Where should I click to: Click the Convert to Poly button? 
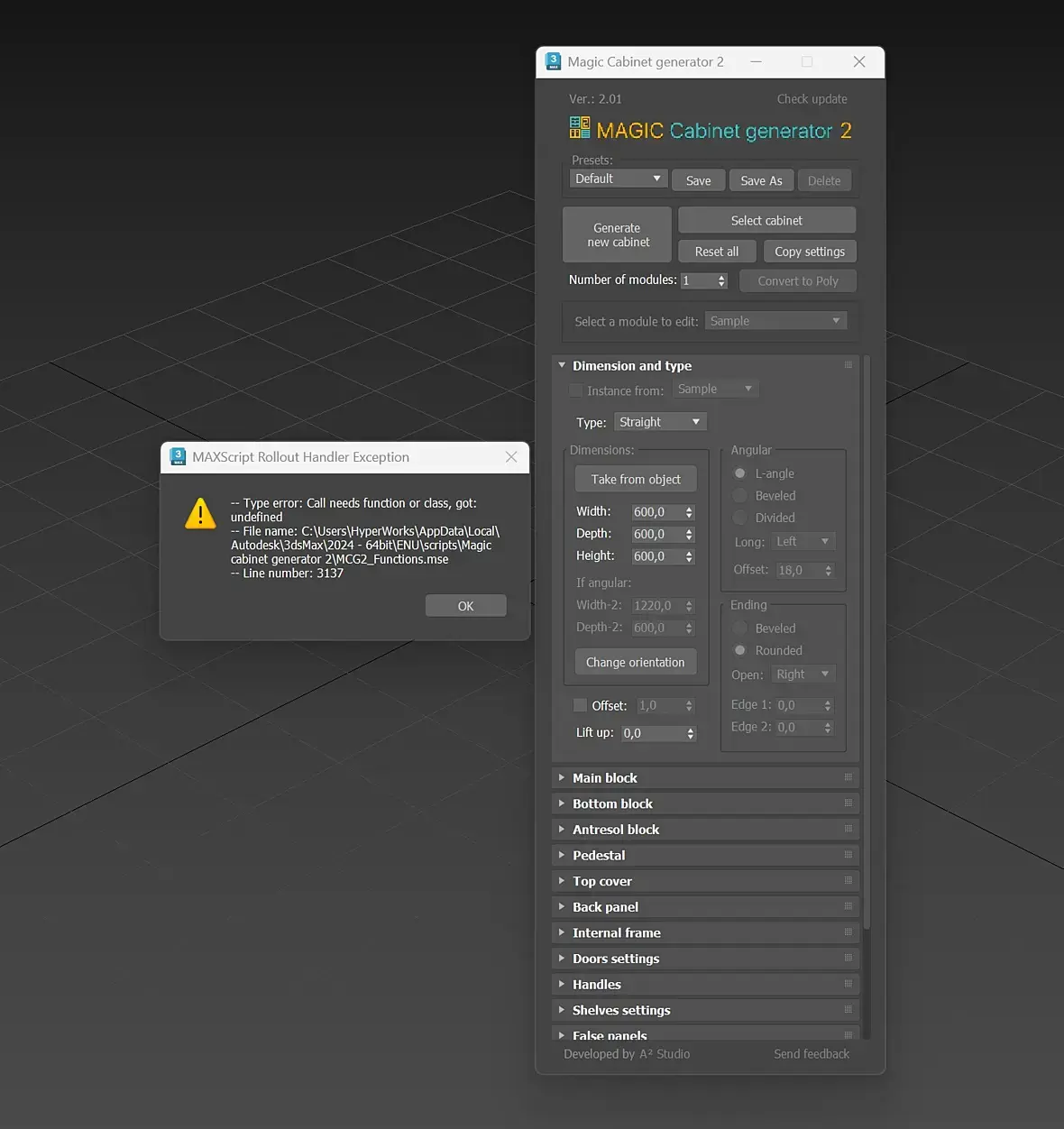pyautogui.click(x=798, y=280)
